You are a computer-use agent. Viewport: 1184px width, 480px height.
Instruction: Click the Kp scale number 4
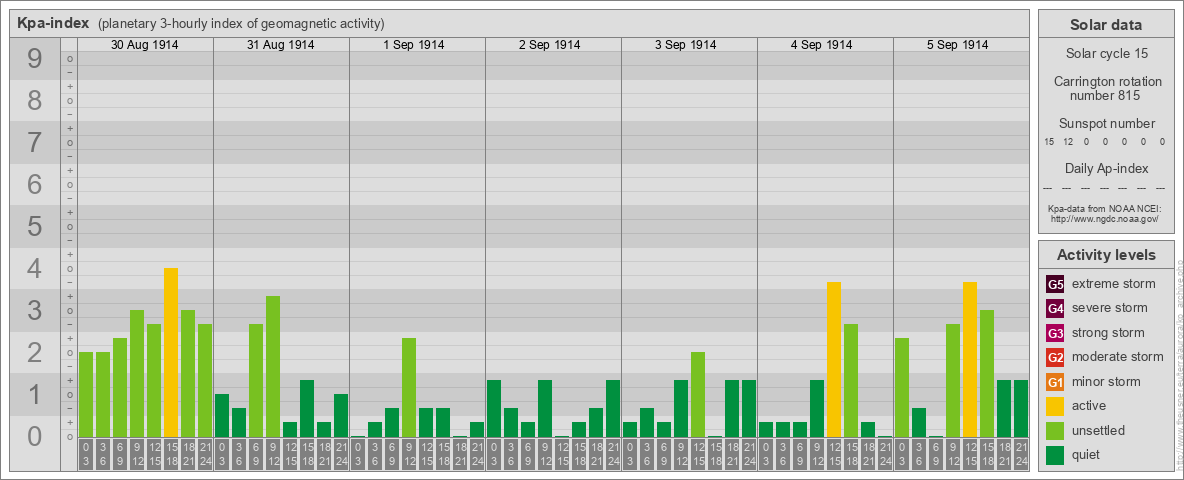[34, 269]
